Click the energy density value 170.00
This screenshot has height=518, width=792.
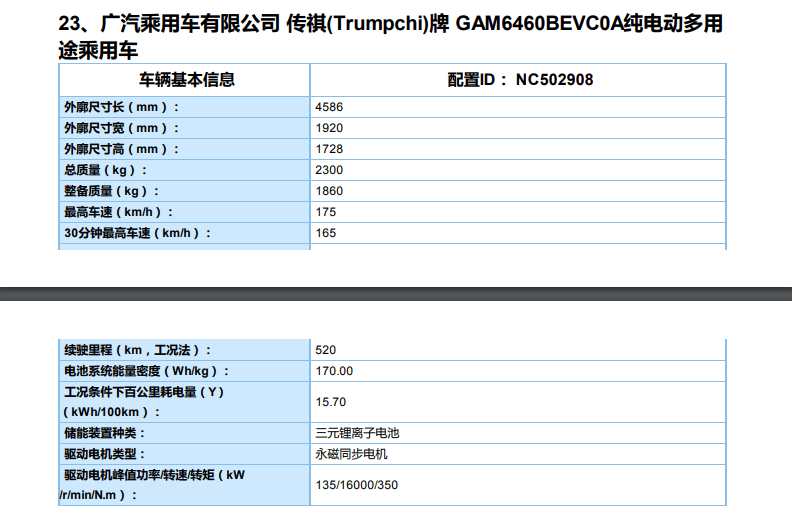[334, 371]
